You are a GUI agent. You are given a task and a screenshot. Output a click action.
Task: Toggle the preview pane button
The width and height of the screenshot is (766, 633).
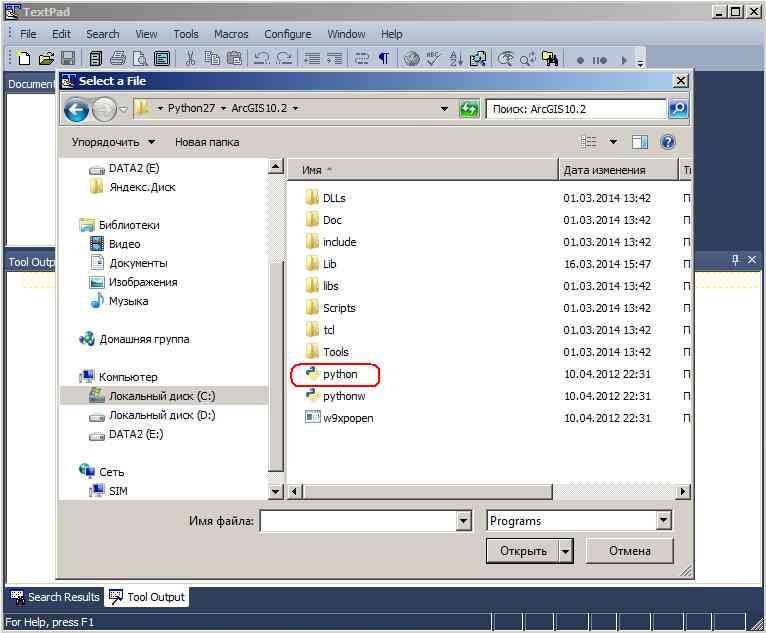coord(639,142)
